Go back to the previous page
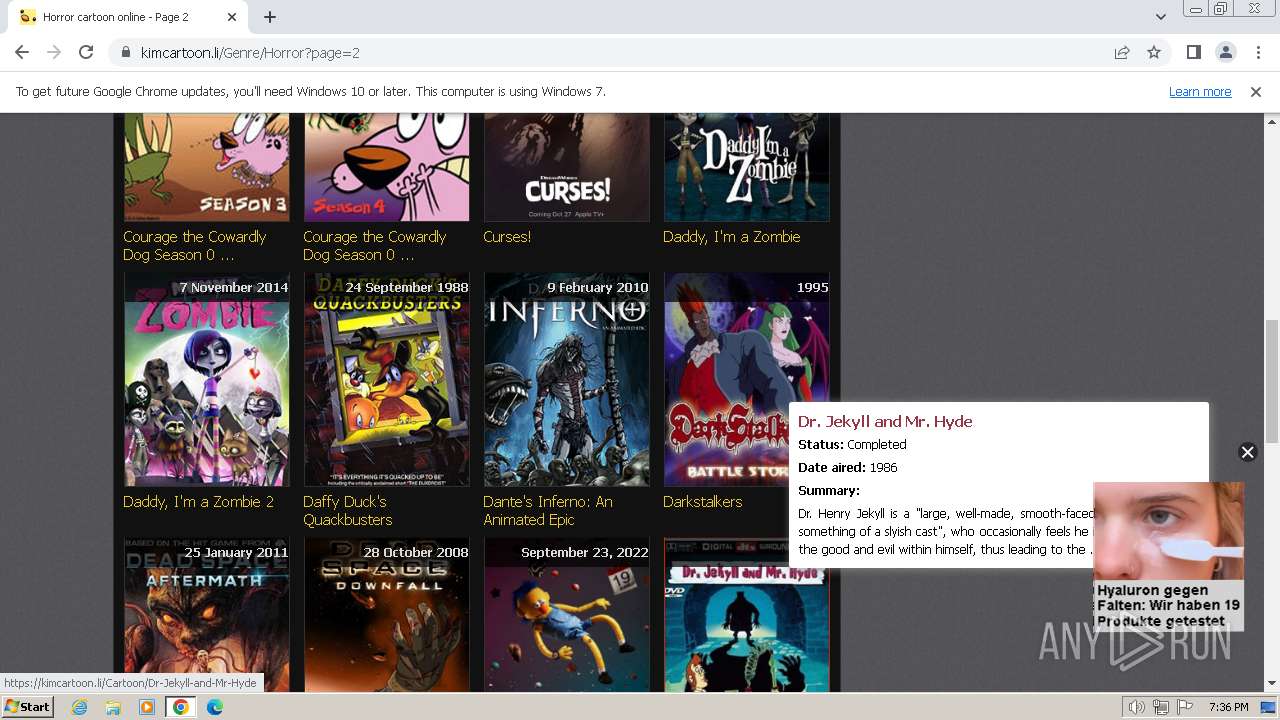This screenshot has height=720, width=1280. 22,52
